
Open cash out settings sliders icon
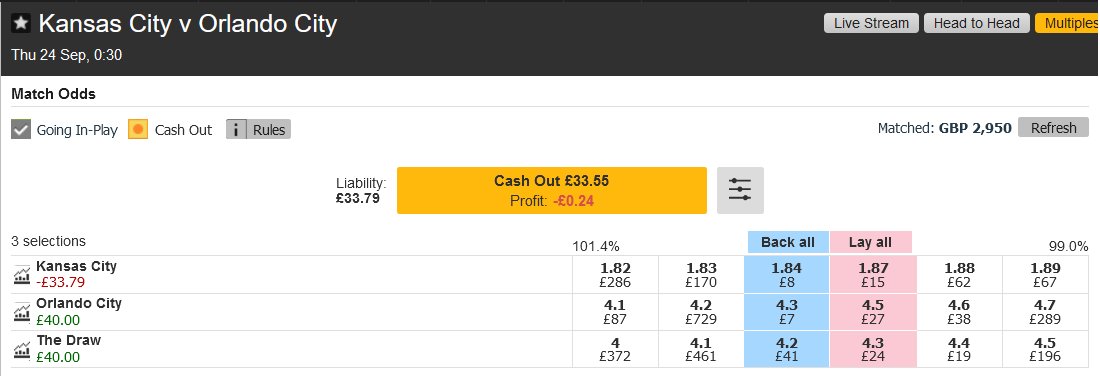pyautogui.click(x=740, y=190)
